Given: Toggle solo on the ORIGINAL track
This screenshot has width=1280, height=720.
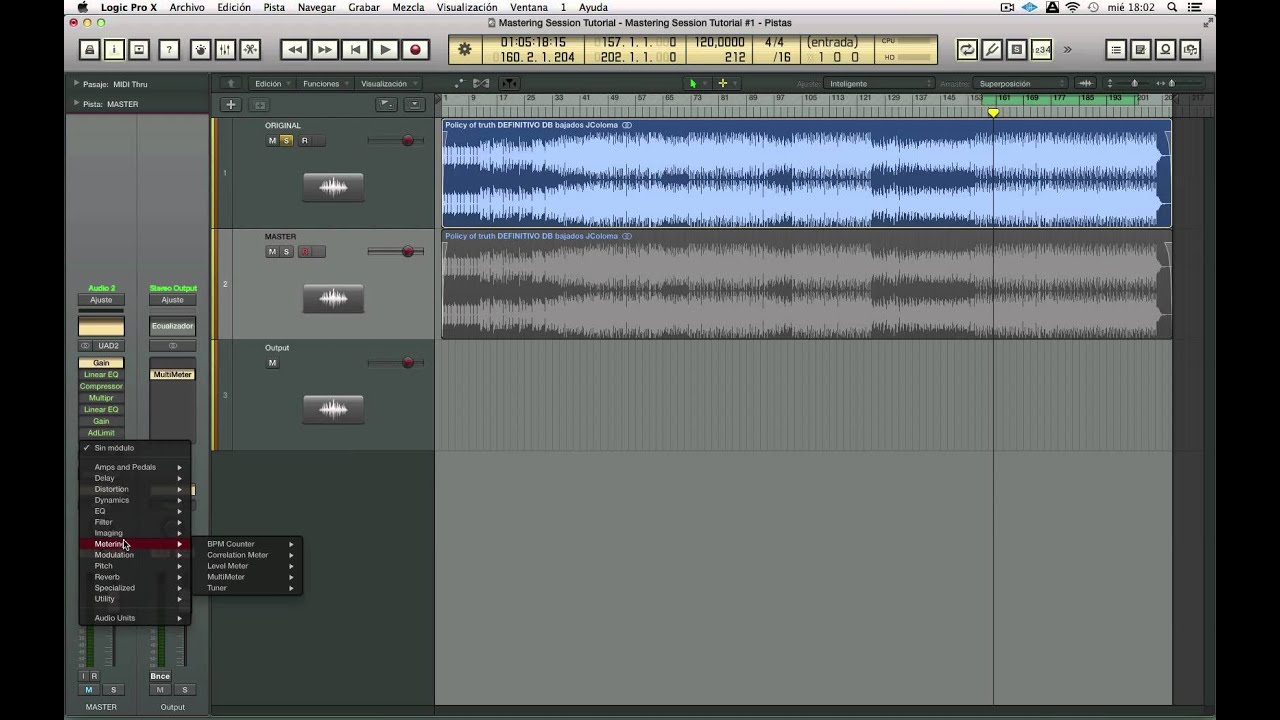Looking at the screenshot, I should pos(286,141).
